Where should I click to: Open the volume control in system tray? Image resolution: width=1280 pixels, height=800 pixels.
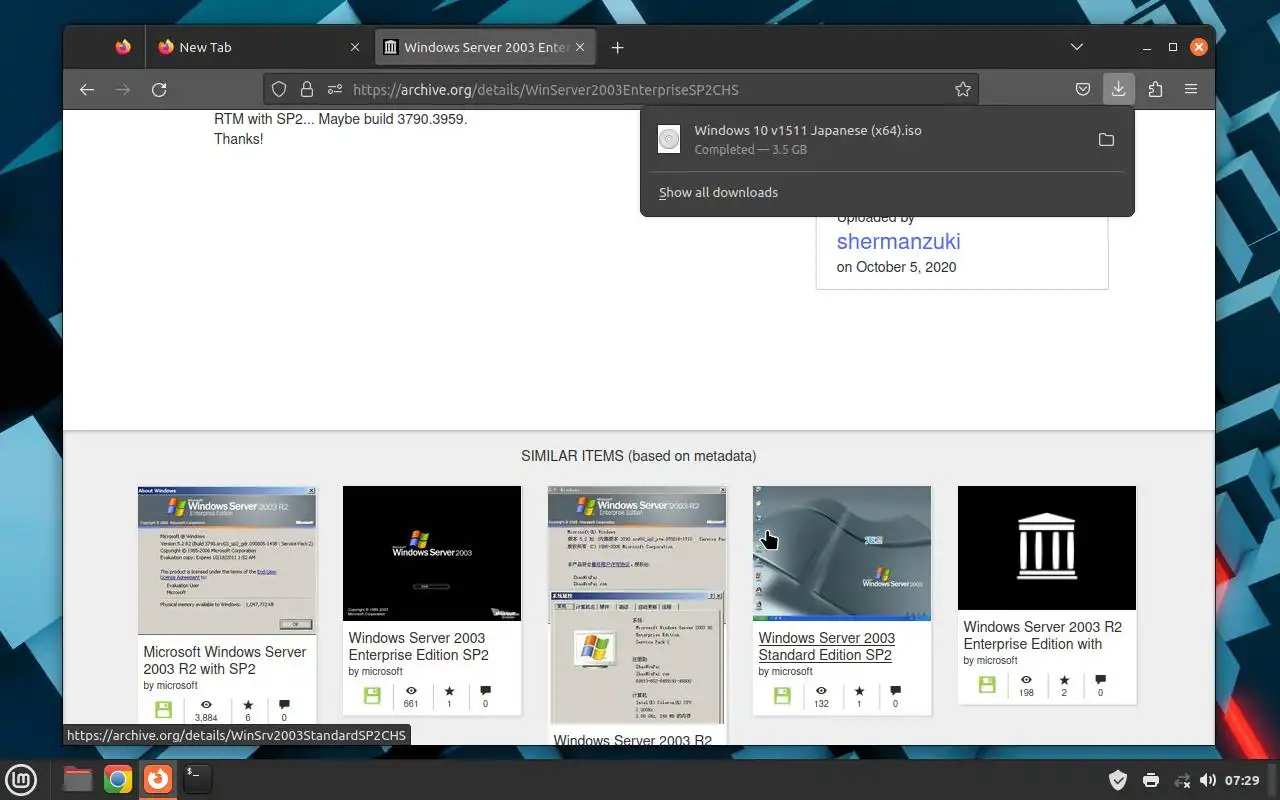point(1208,780)
